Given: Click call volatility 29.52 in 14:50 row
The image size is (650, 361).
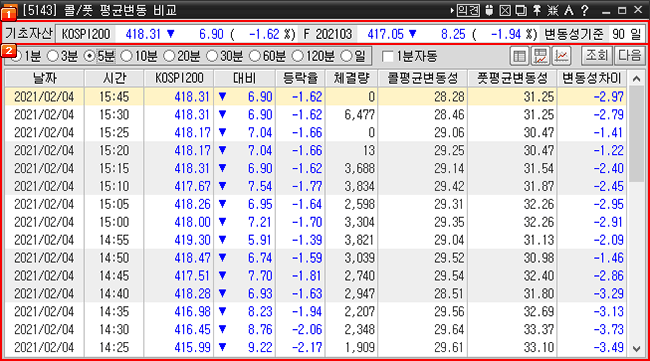Looking at the screenshot, I should (x=449, y=258).
